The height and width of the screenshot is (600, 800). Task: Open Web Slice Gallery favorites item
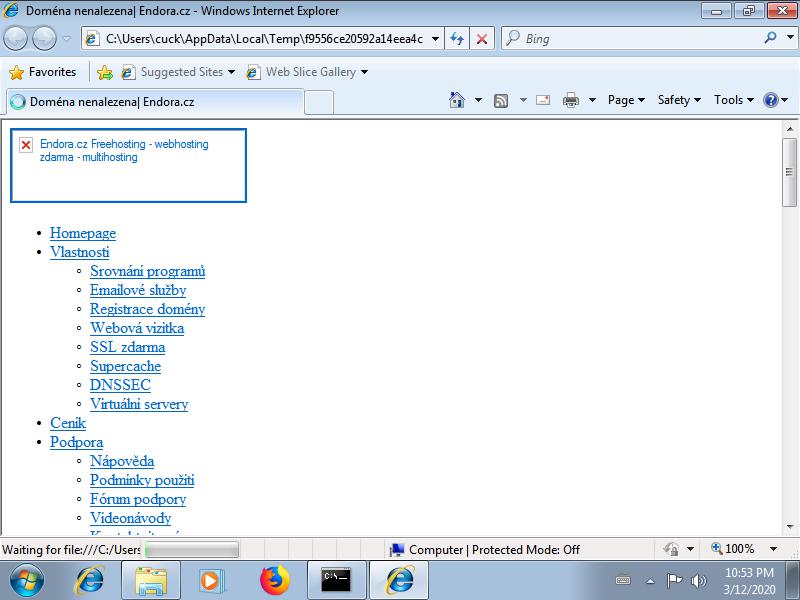[x=307, y=72]
